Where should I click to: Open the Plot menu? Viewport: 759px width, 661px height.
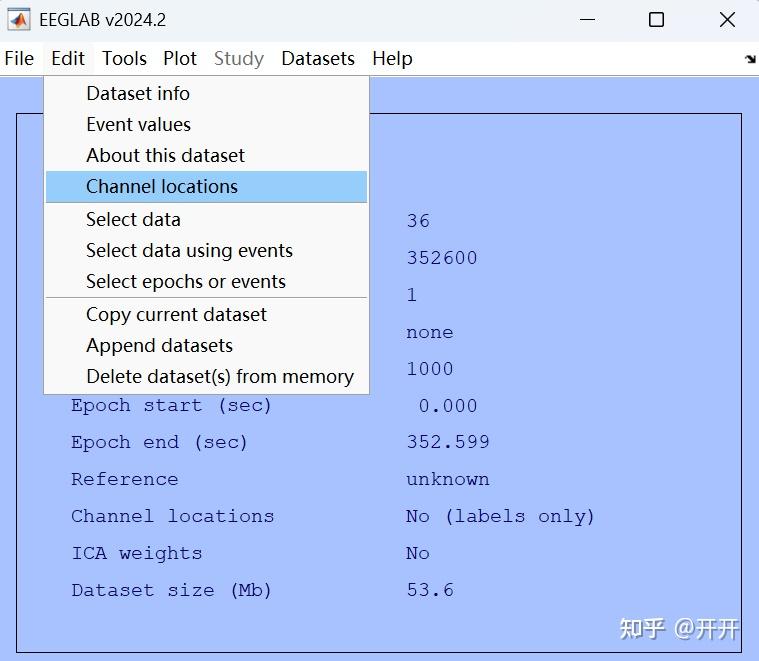coord(180,59)
